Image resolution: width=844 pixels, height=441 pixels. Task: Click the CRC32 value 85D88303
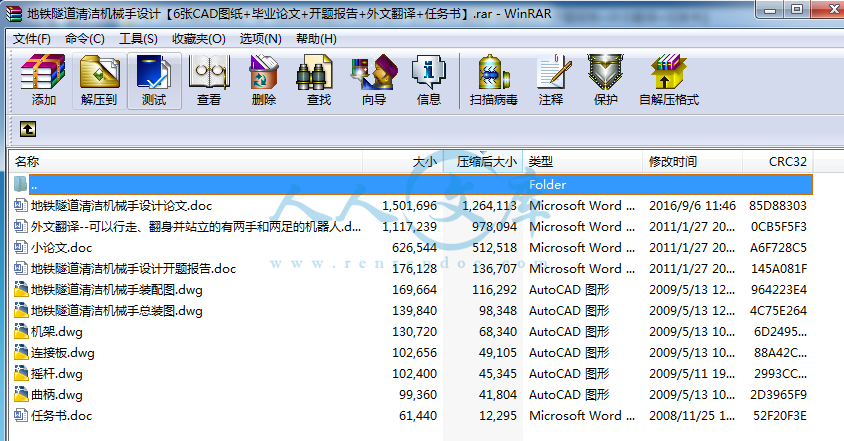tap(778, 206)
